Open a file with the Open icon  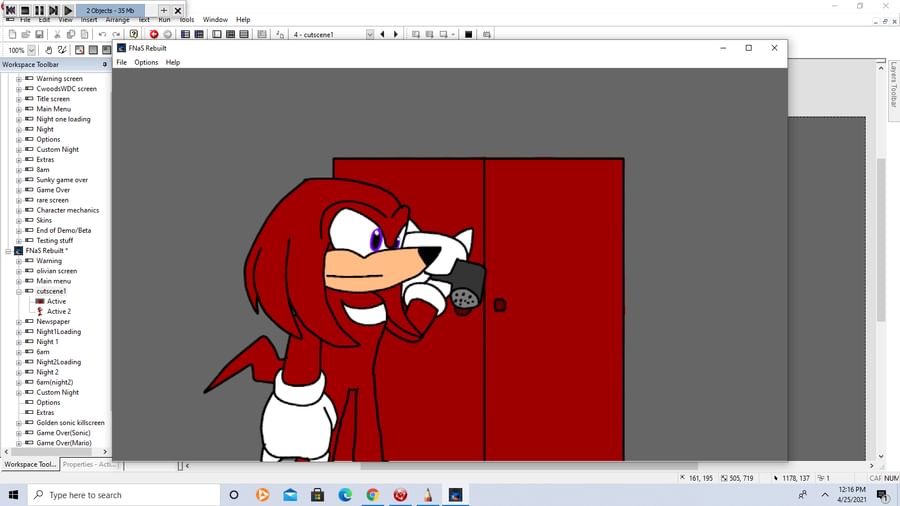click(25, 34)
